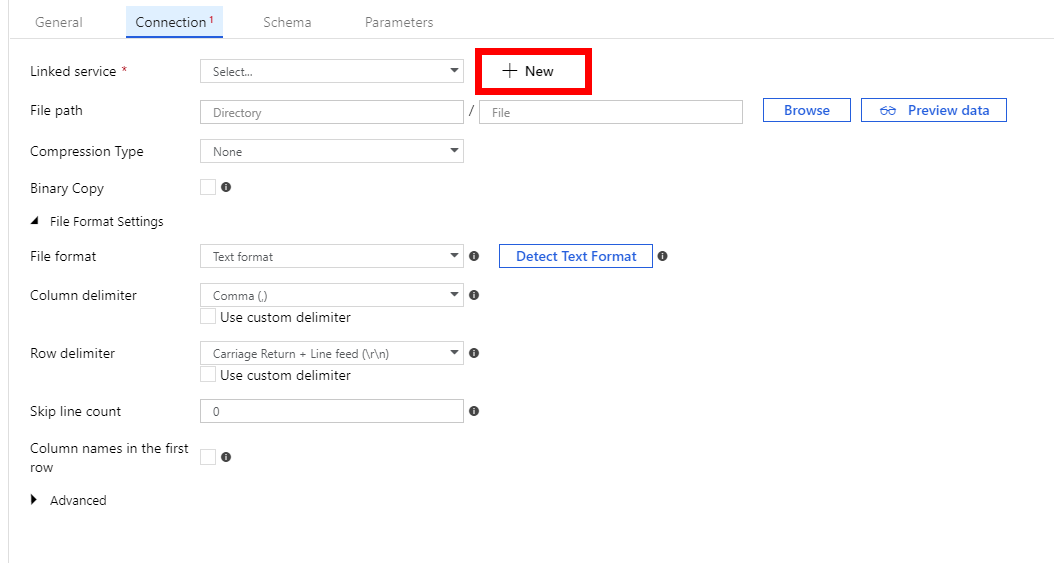Image resolution: width=1054 pixels, height=563 pixels.
Task: Click the New linked service button
Action: [x=532, y=71]
